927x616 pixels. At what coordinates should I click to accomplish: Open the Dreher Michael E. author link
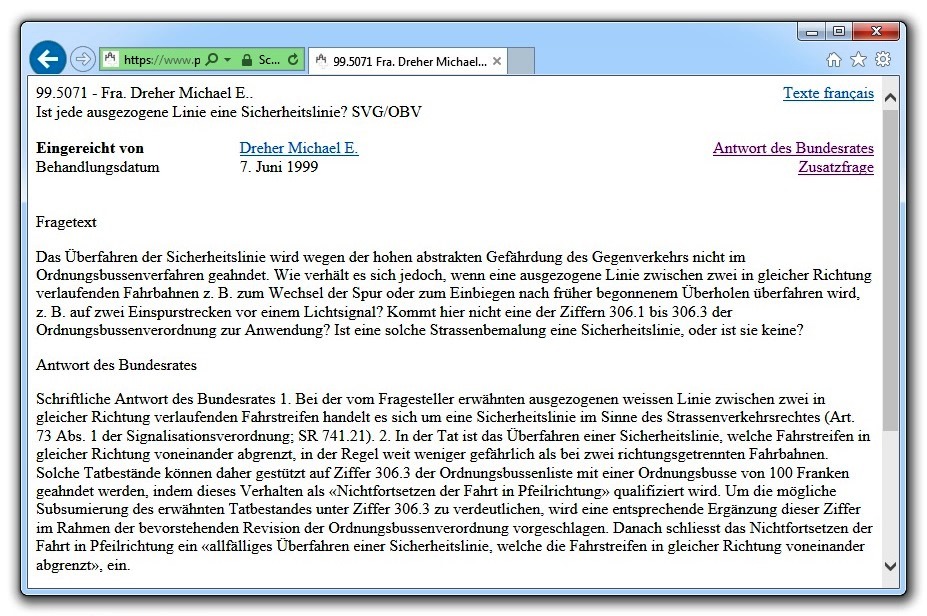[299, 148]
